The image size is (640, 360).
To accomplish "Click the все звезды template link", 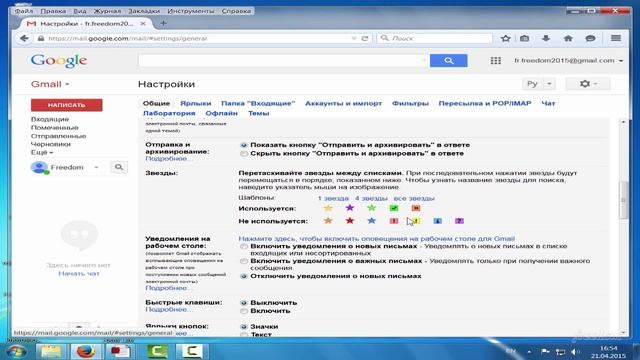I will click(414, 198).
